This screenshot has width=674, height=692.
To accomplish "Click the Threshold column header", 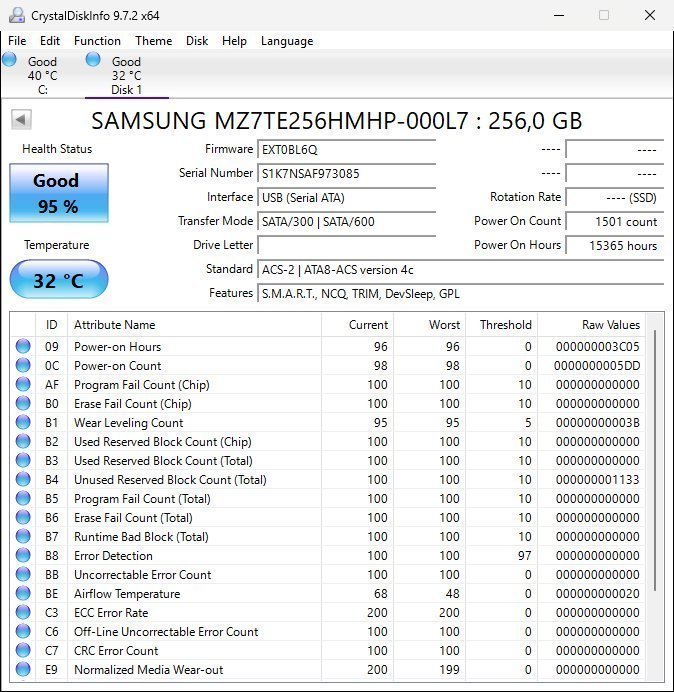I will pyautogui.click(x=501, y=325).
